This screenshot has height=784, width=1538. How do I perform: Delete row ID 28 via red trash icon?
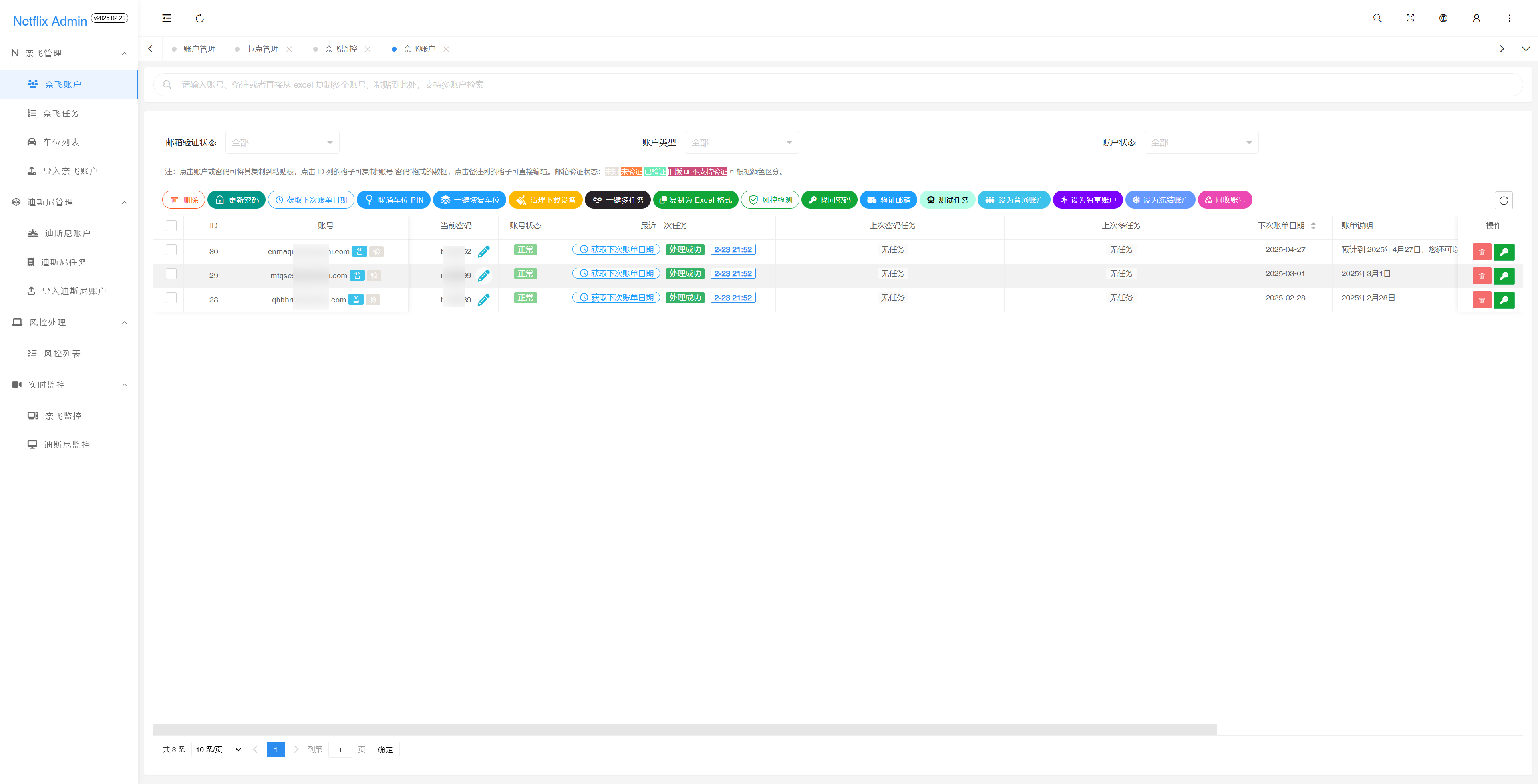coord(1482,300)
